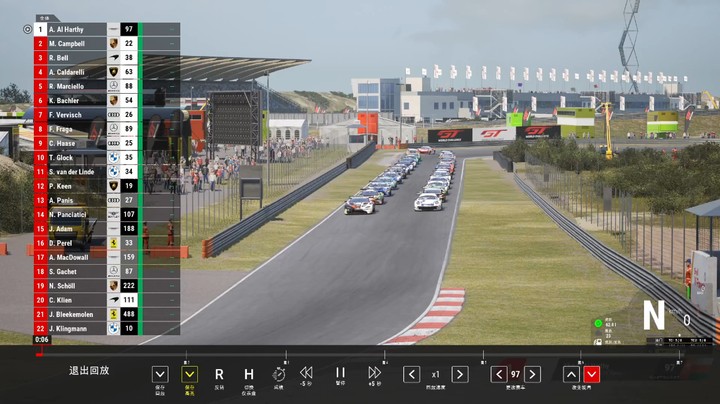Screen dimensions: 720x404
Task: Select driver N. Panciatici row
Action: (x=107, y=214)
